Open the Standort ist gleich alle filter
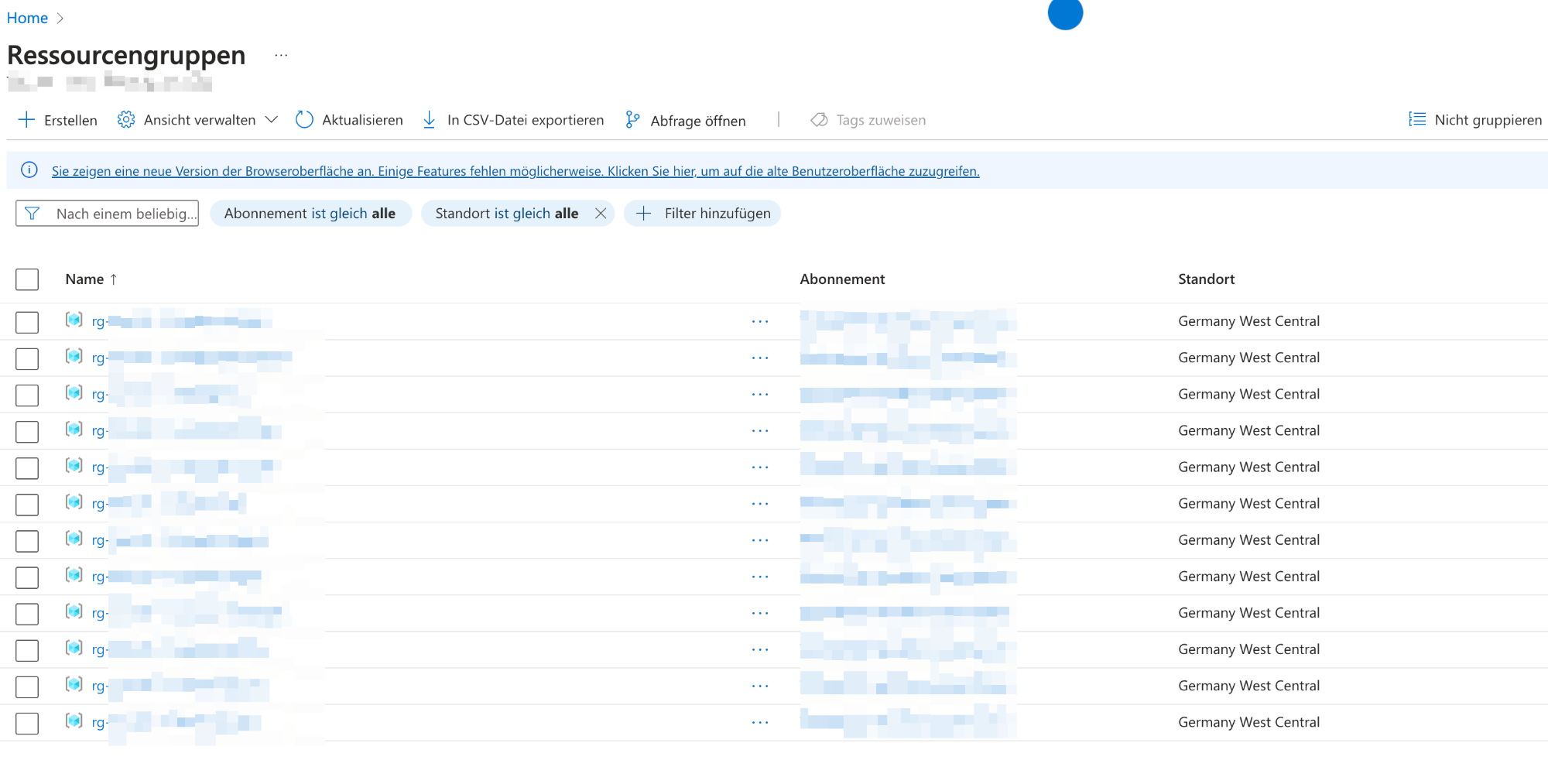1548x784 pixels. [x=506, y=214]
